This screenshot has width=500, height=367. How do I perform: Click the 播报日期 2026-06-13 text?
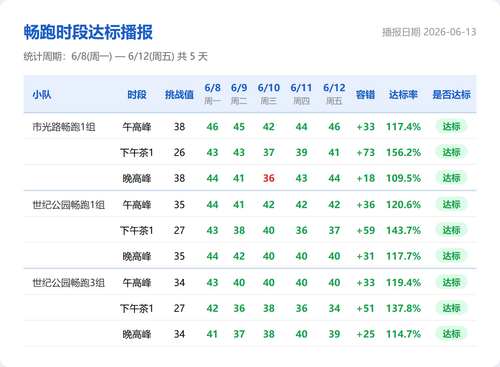click(429, 32)
